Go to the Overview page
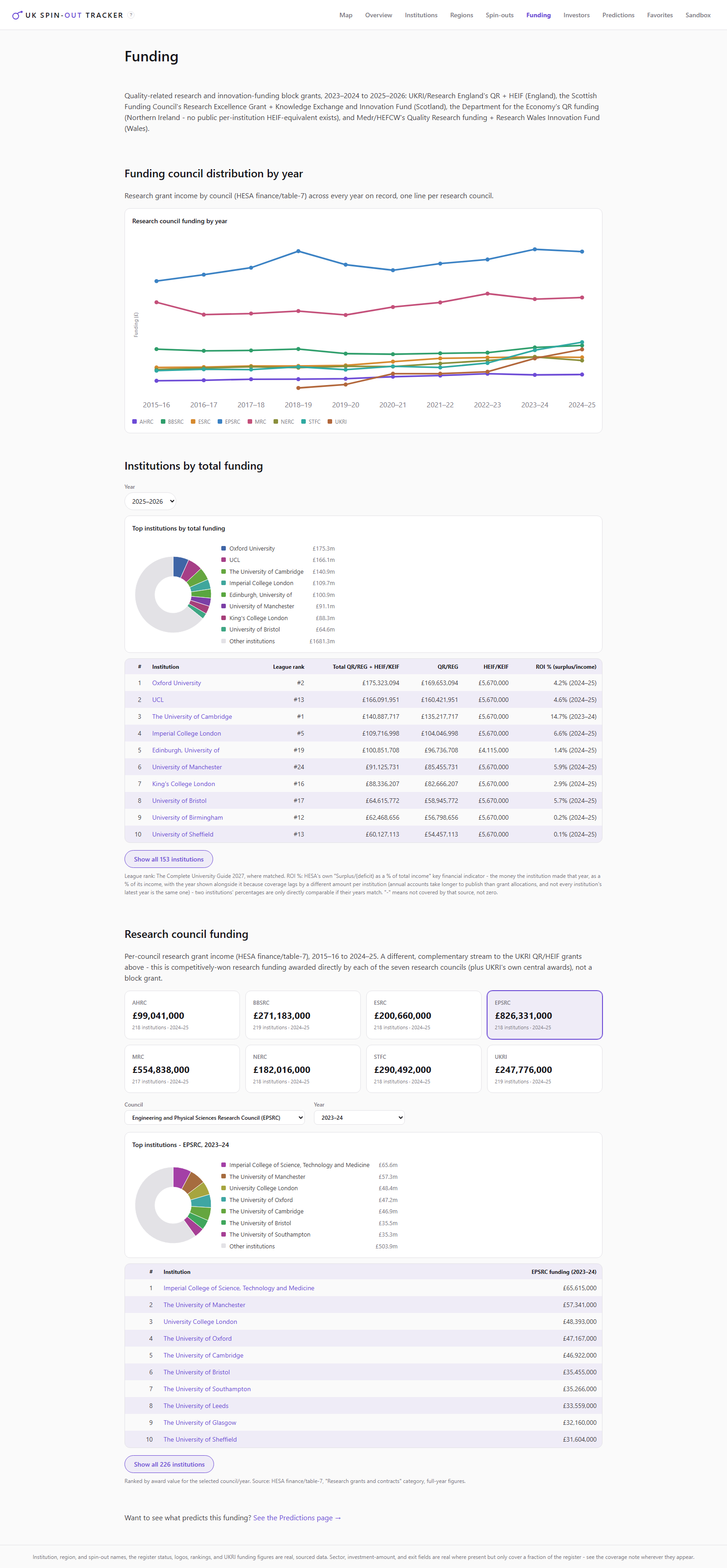 coord(378,15)
